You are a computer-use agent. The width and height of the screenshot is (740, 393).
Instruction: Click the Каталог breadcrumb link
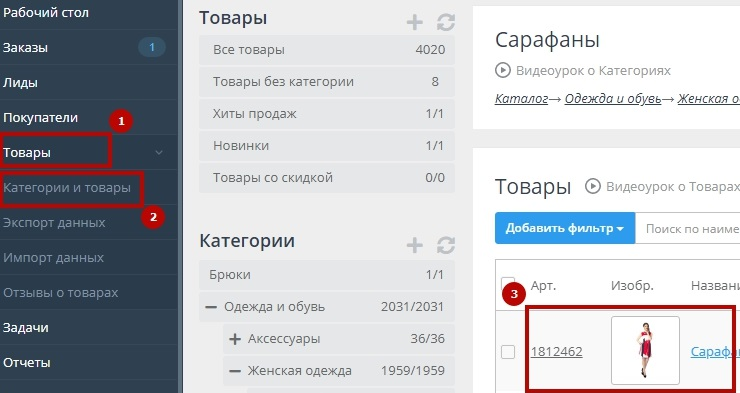point(521,99)
